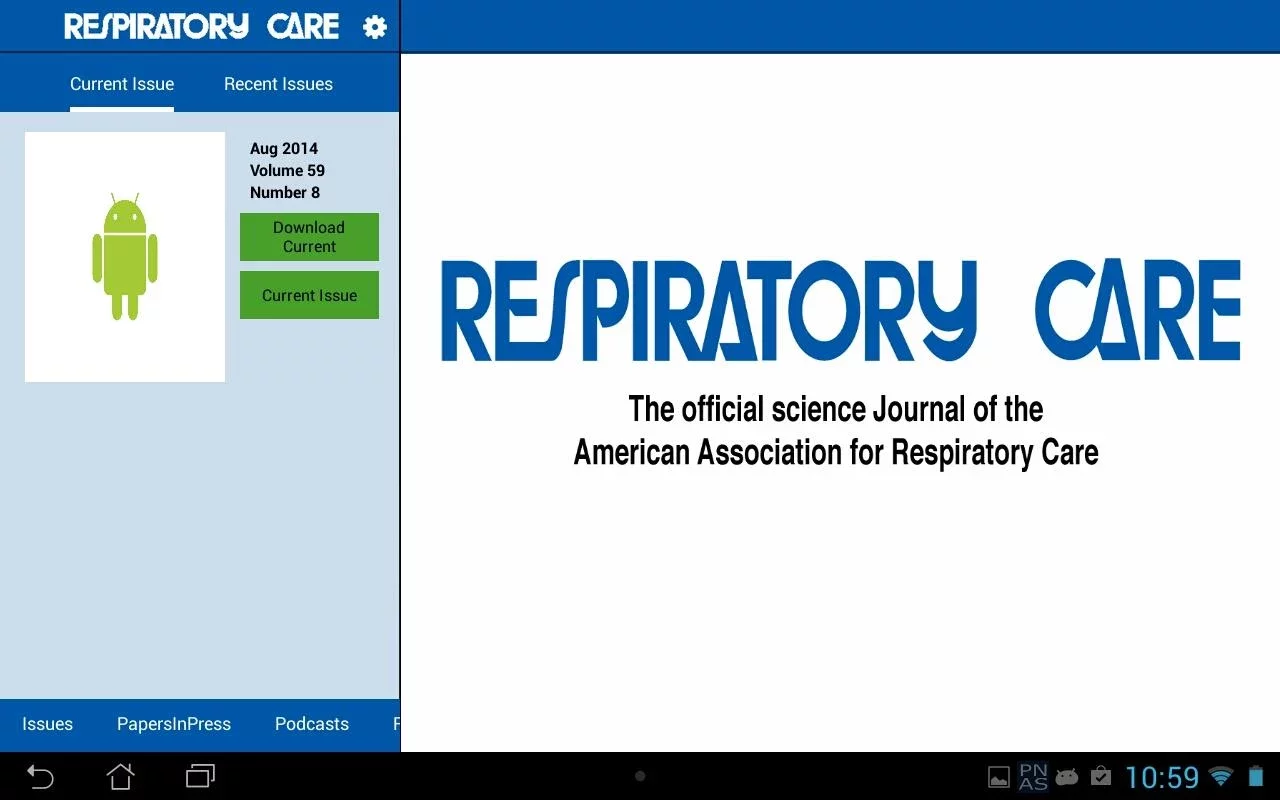Select the Podcasts bottom tab

[x=312, y=724]
